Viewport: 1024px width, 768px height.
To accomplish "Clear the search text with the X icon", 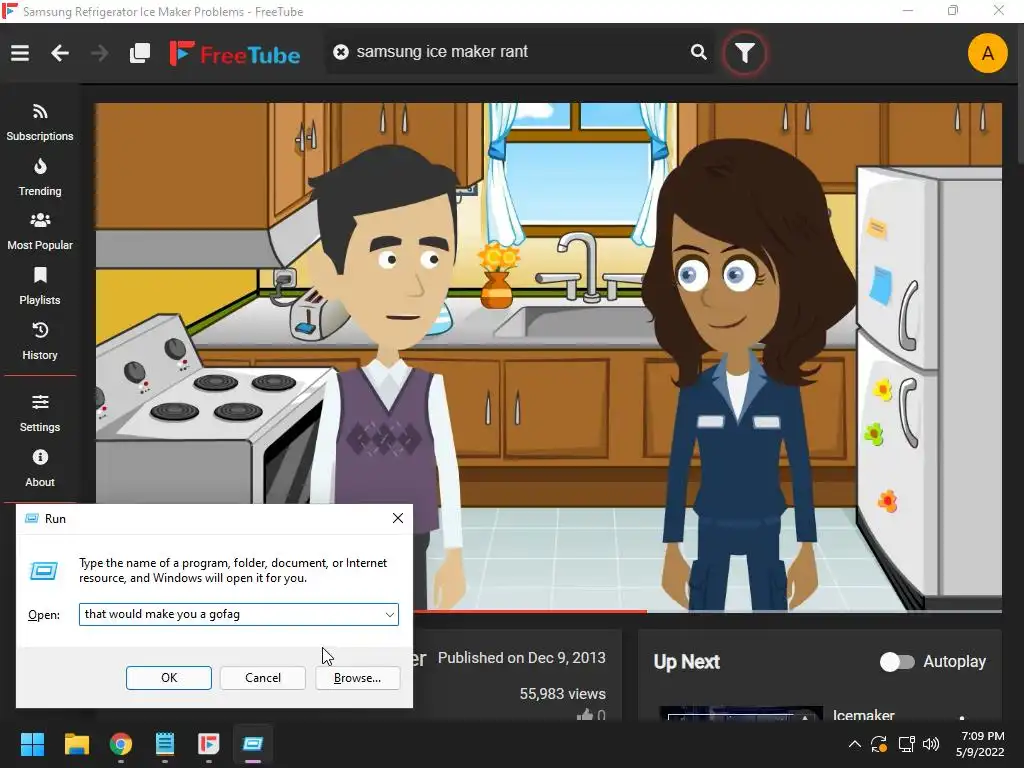I will click(341, 52).
